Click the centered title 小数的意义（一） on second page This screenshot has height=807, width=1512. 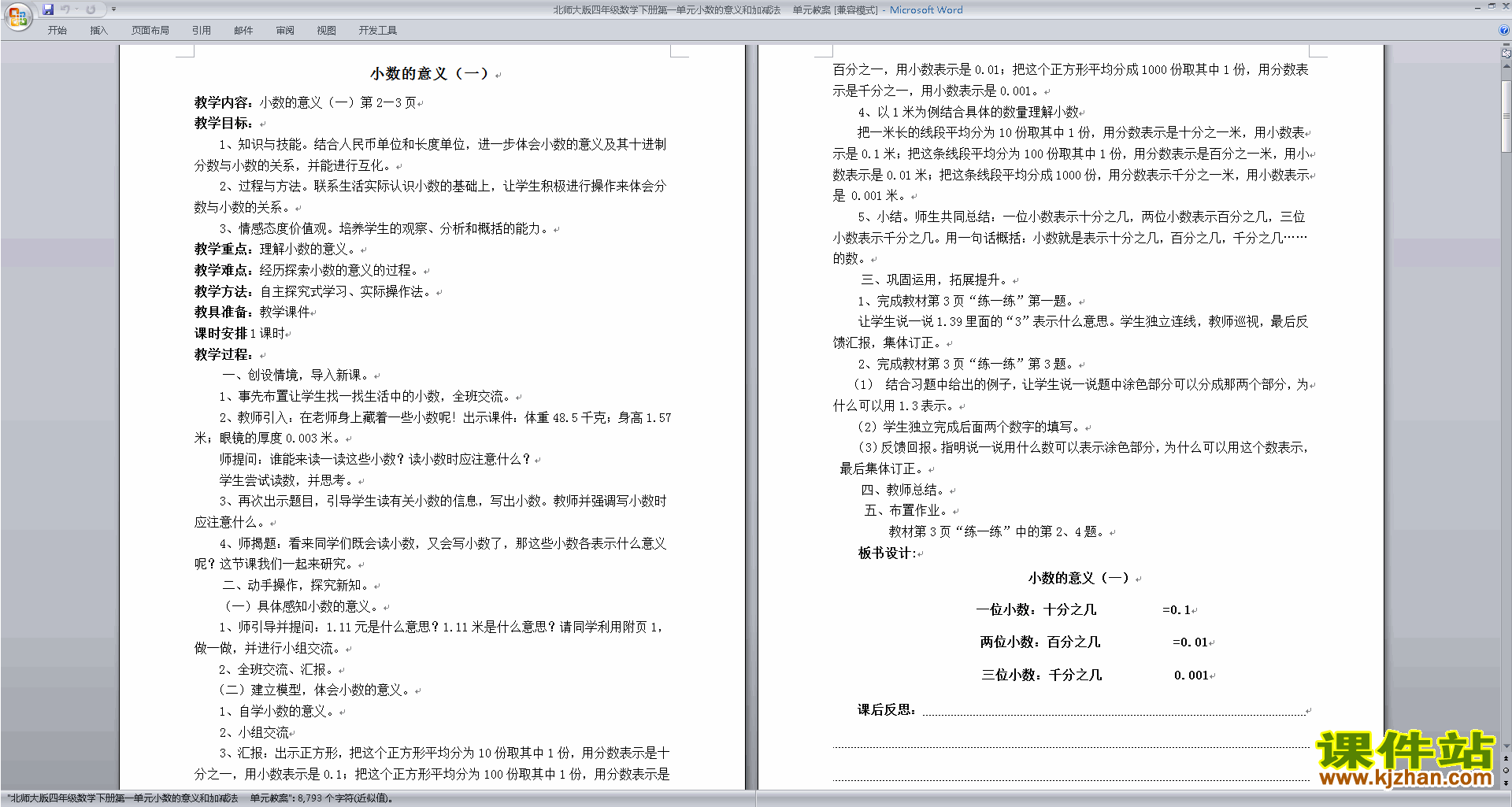point(1079,579)
